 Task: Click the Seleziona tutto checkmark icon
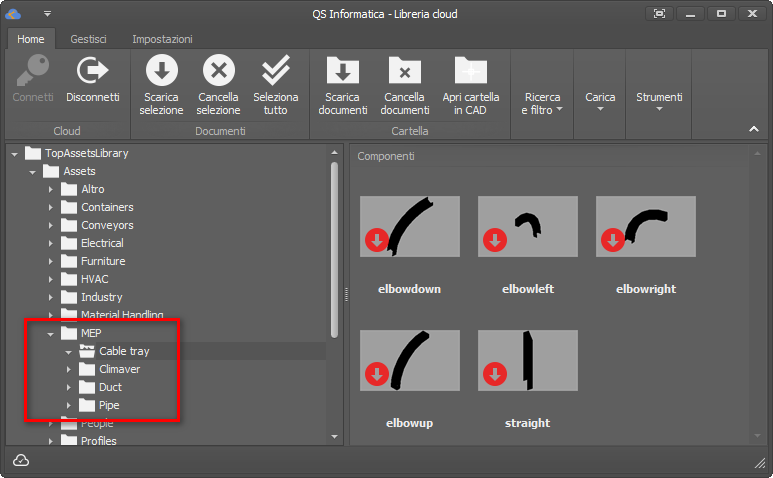pyautogui.click(x=276, y=70)
